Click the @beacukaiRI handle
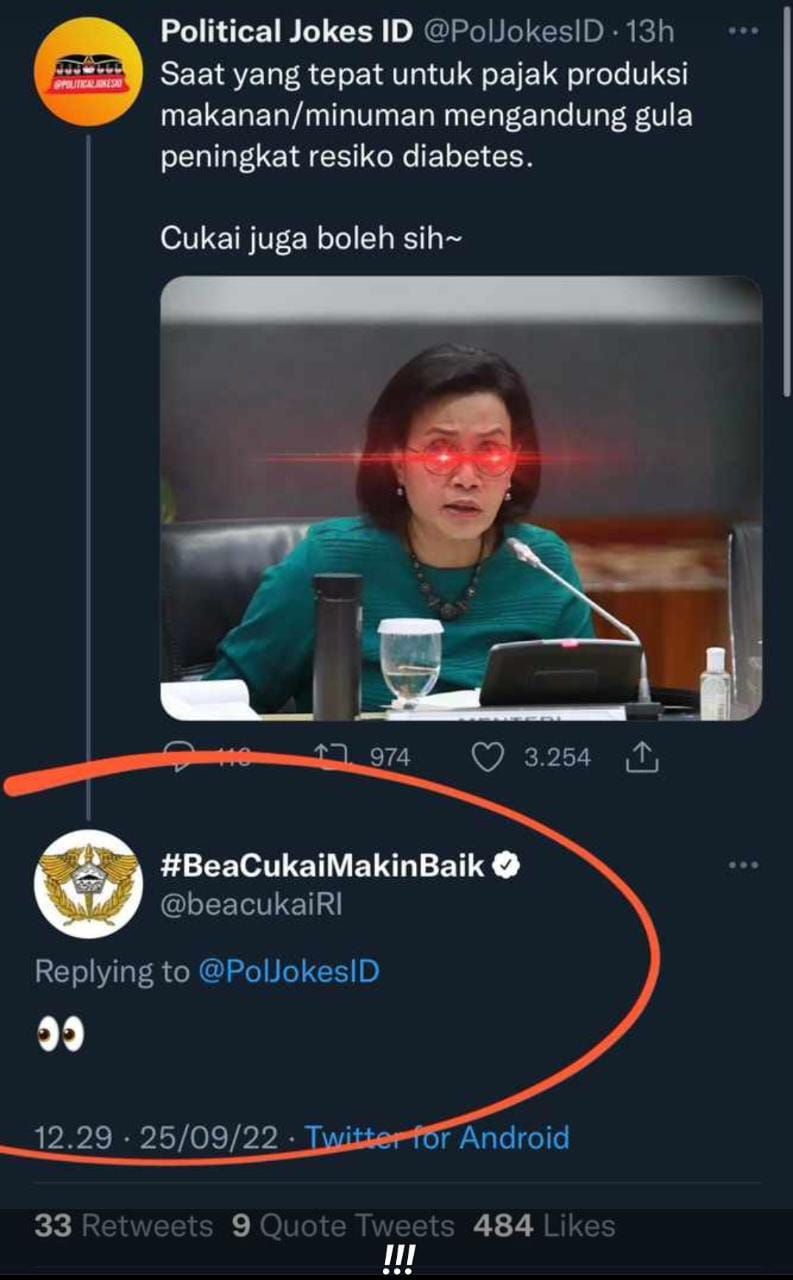 tap(251, 904)
